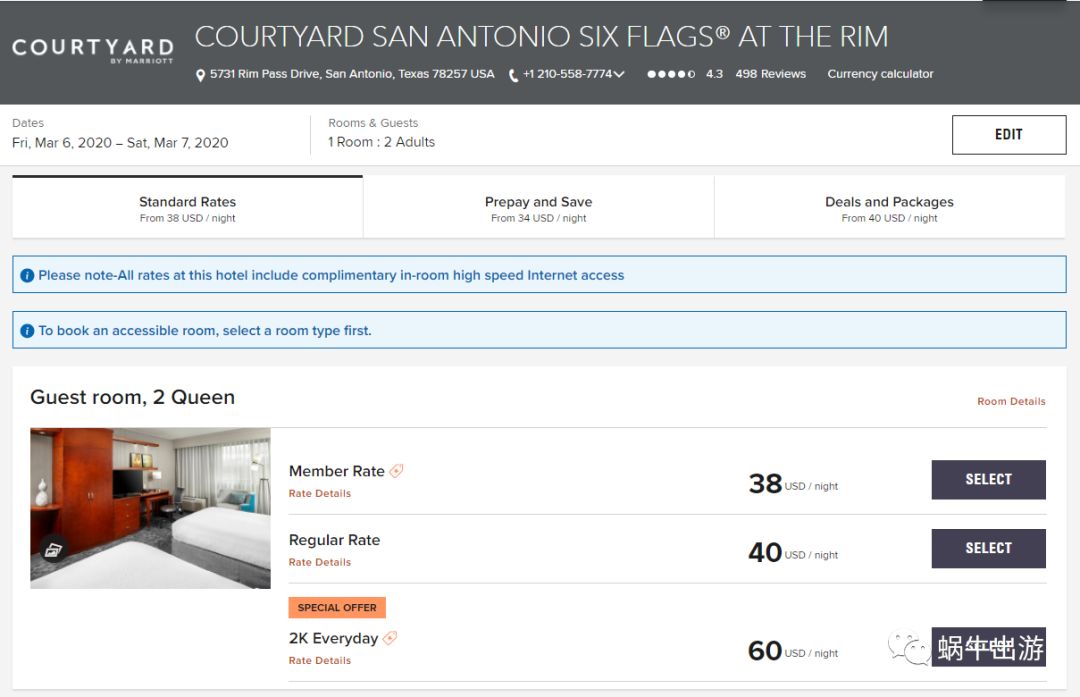The height and width of the screenshot is (697, 1080).
Task: Open the Currency calculator link
Action: coord(880,74)
